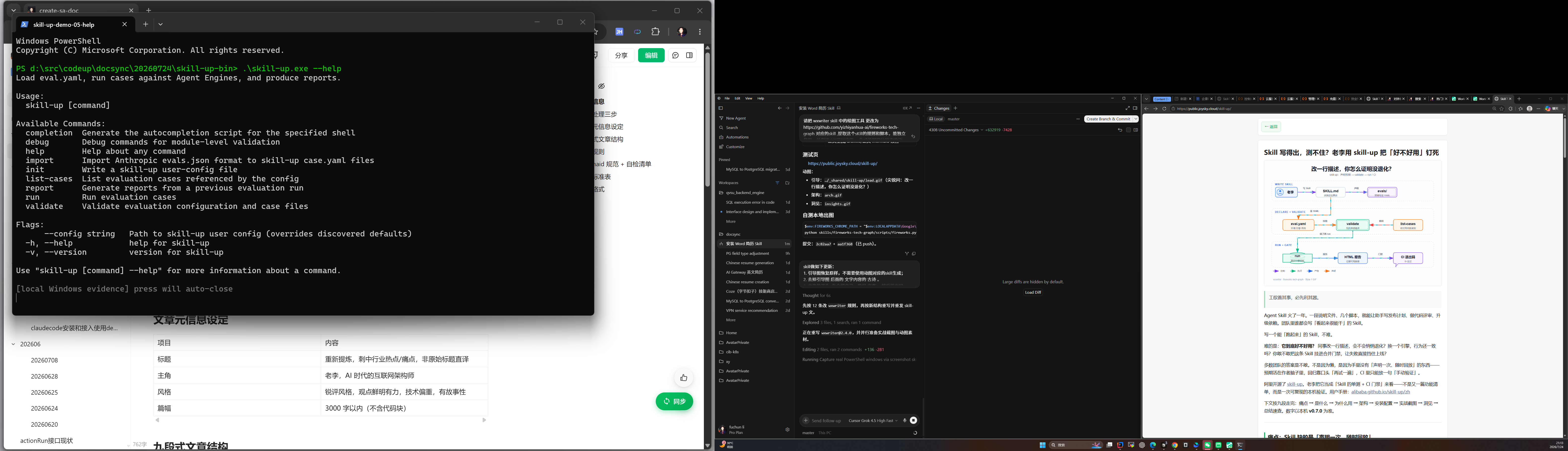Click the New Agent icon in Cursor
This screenshot has height=451, width=1568.
click(721, 118)
